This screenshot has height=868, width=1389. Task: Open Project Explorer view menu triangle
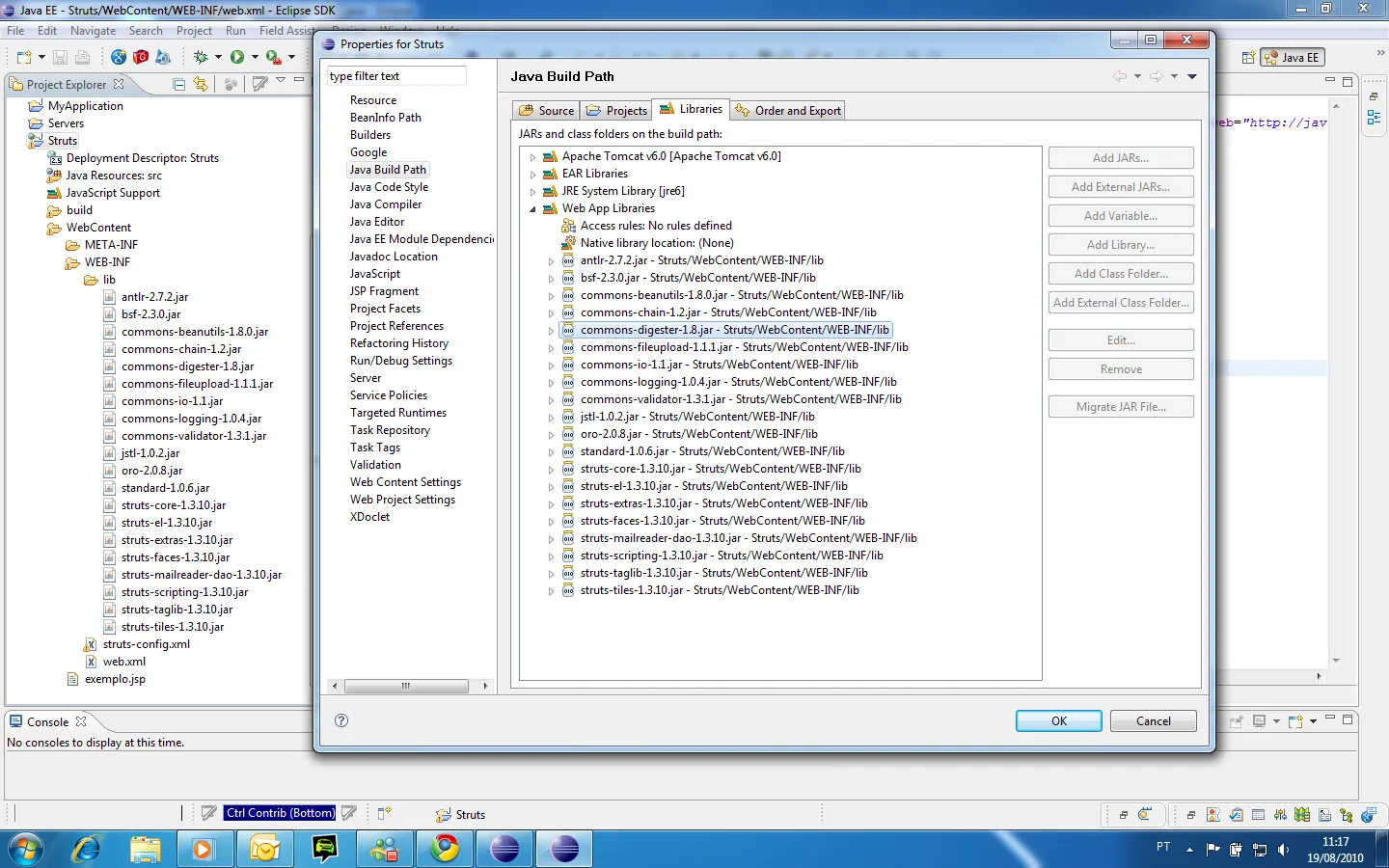click(281, 80)
